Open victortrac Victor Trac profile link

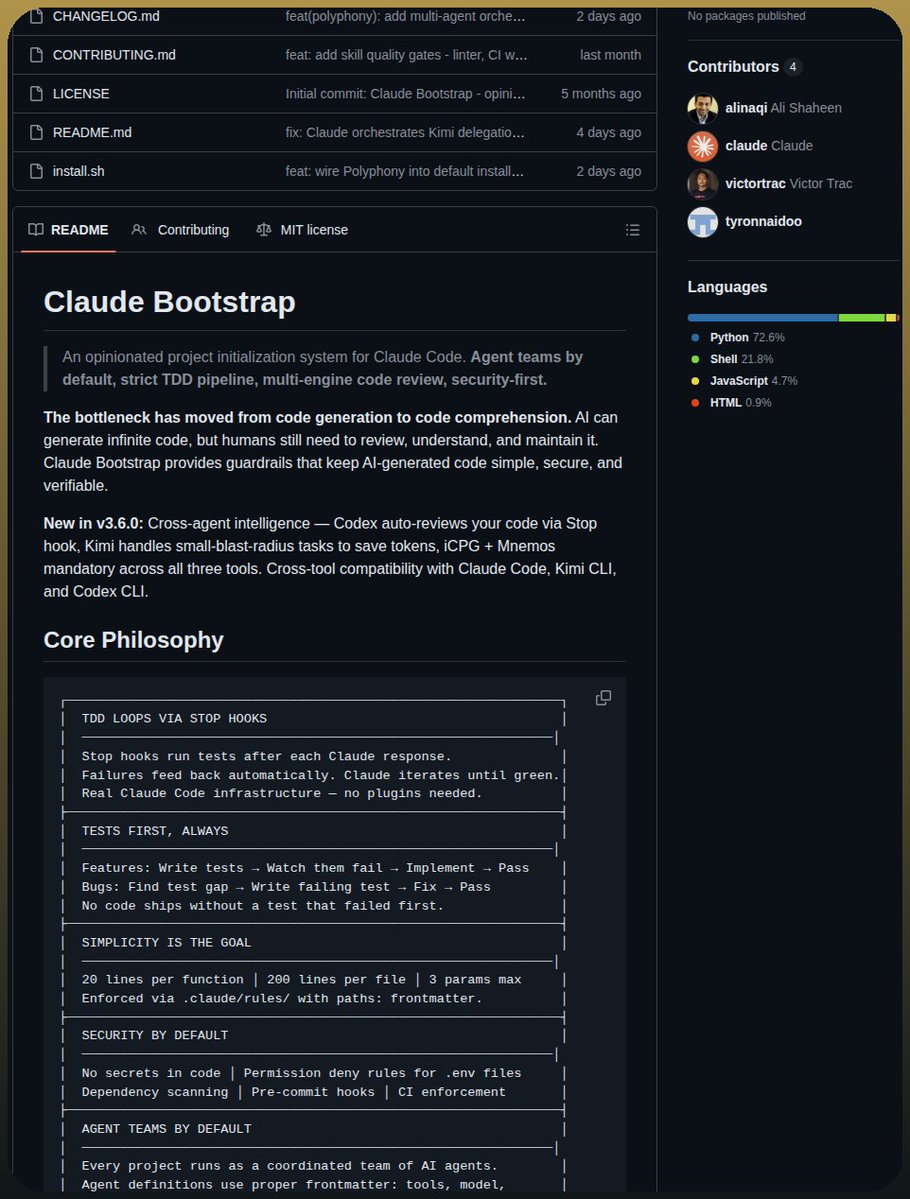(788, 184)
